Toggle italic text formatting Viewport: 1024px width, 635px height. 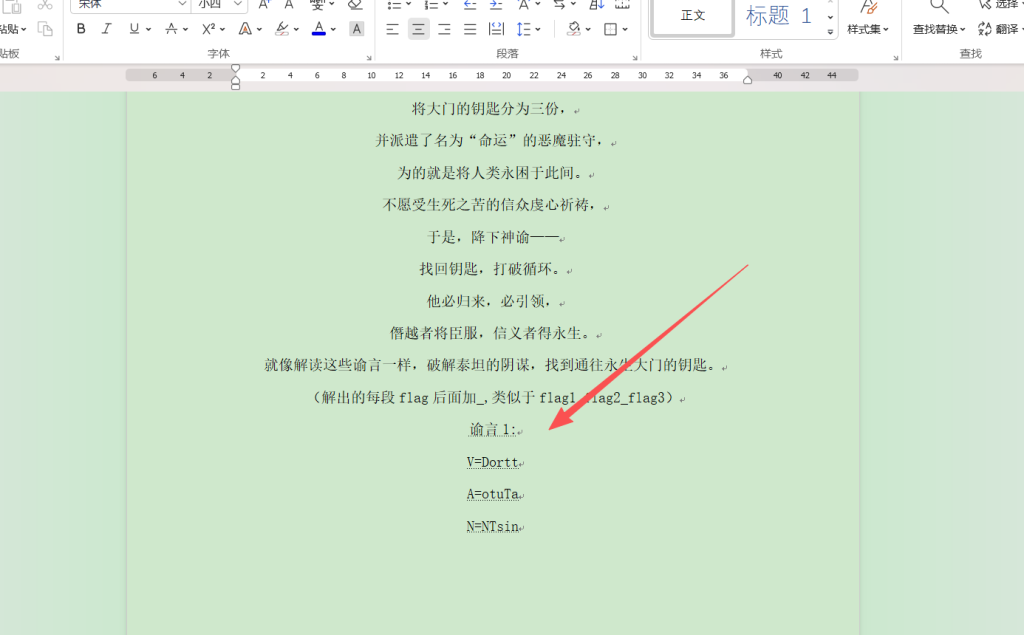[107, 29]
